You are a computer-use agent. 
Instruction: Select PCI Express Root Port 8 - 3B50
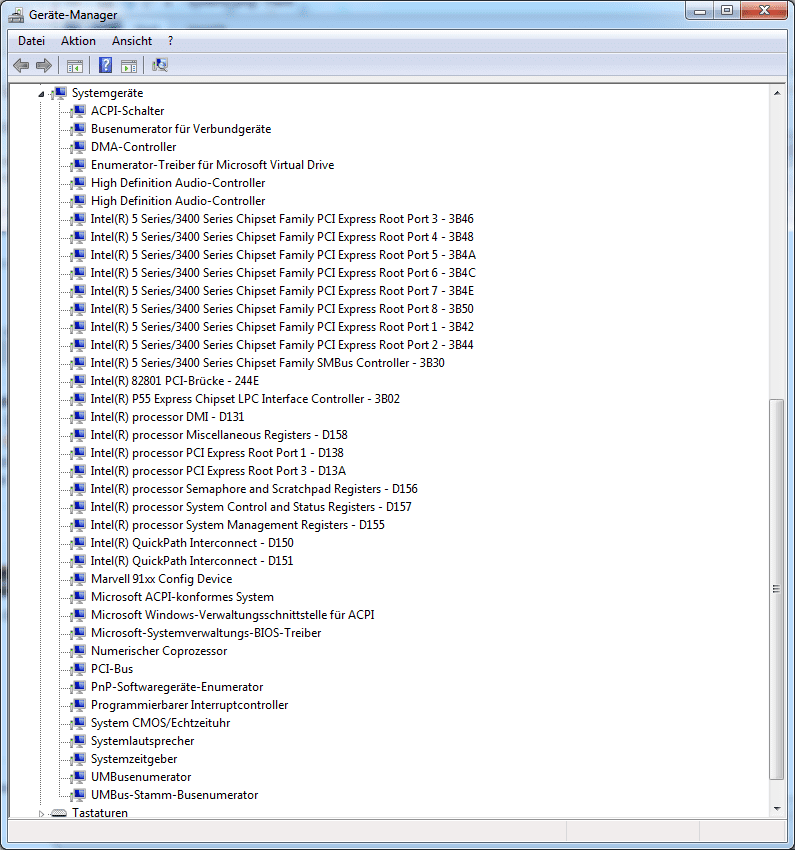(282, 308)
